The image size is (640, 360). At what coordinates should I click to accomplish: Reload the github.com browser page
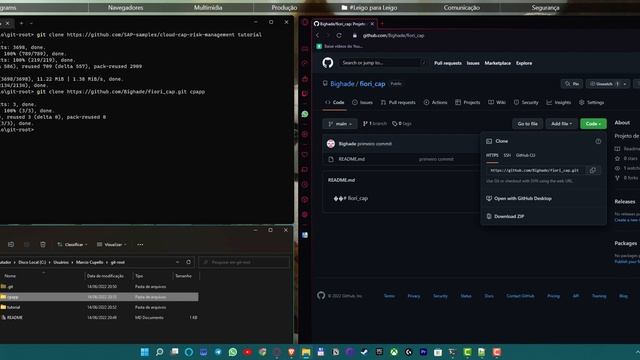(339, 36)
